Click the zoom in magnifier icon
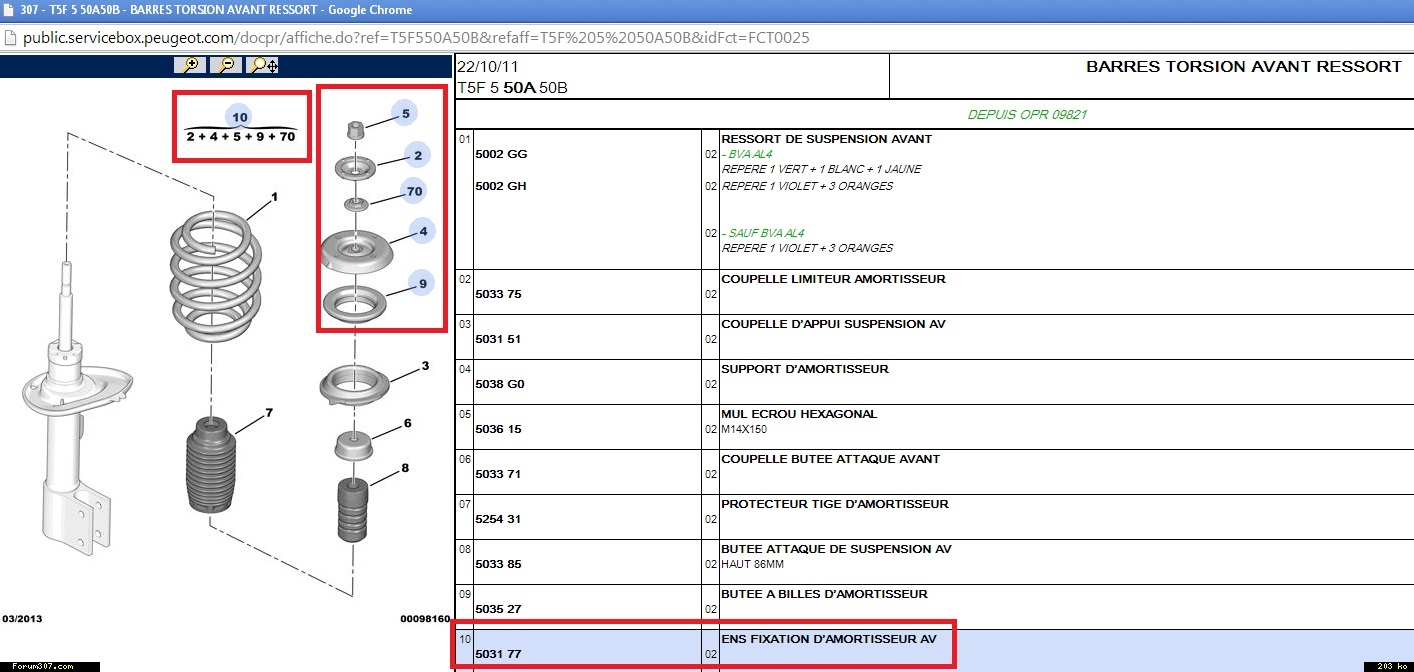Viewport: 1414px width, 672px height. [190, 65]
